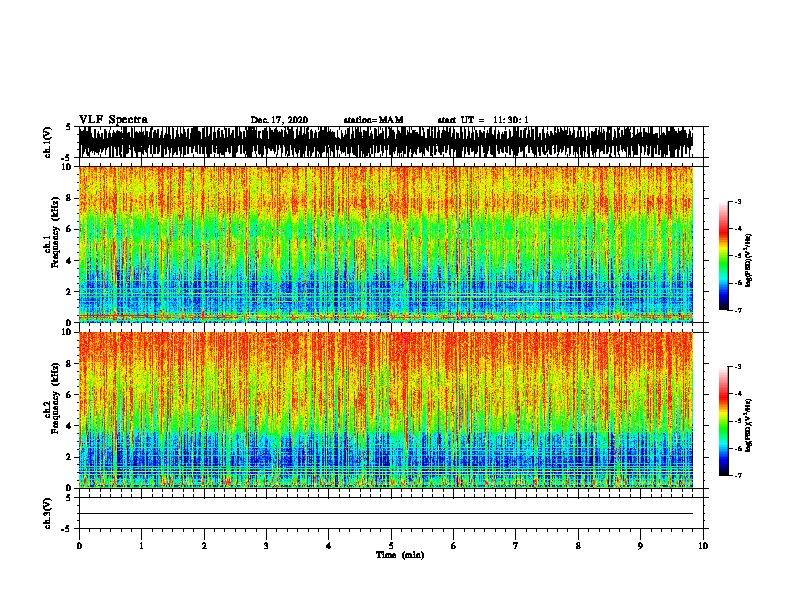792x612 pixels.
Task: Click the "5" tick on the time axis
Action: (x=391, y=546)
